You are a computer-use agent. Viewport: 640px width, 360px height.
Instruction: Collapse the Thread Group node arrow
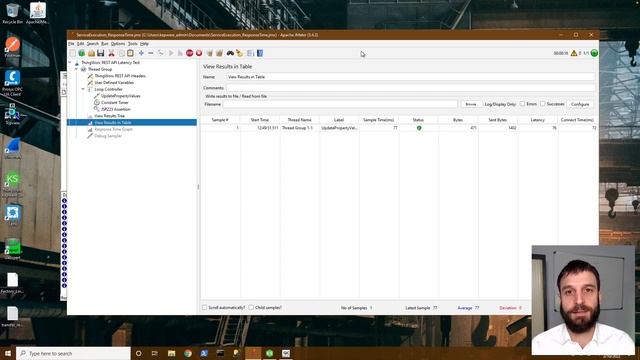tap(76, 69)
